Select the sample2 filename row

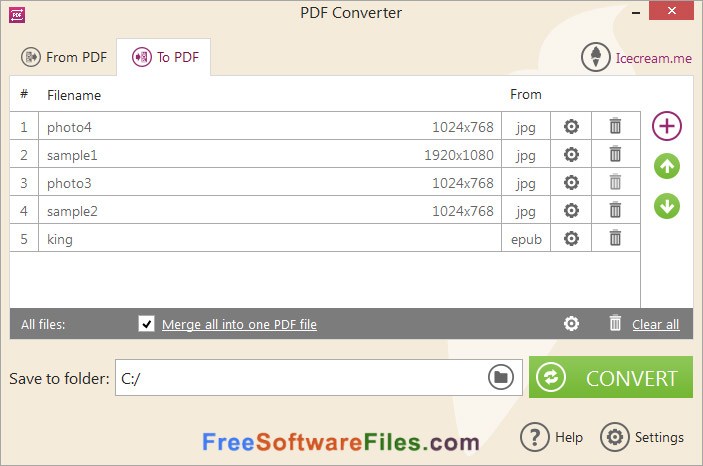point(270,210)
